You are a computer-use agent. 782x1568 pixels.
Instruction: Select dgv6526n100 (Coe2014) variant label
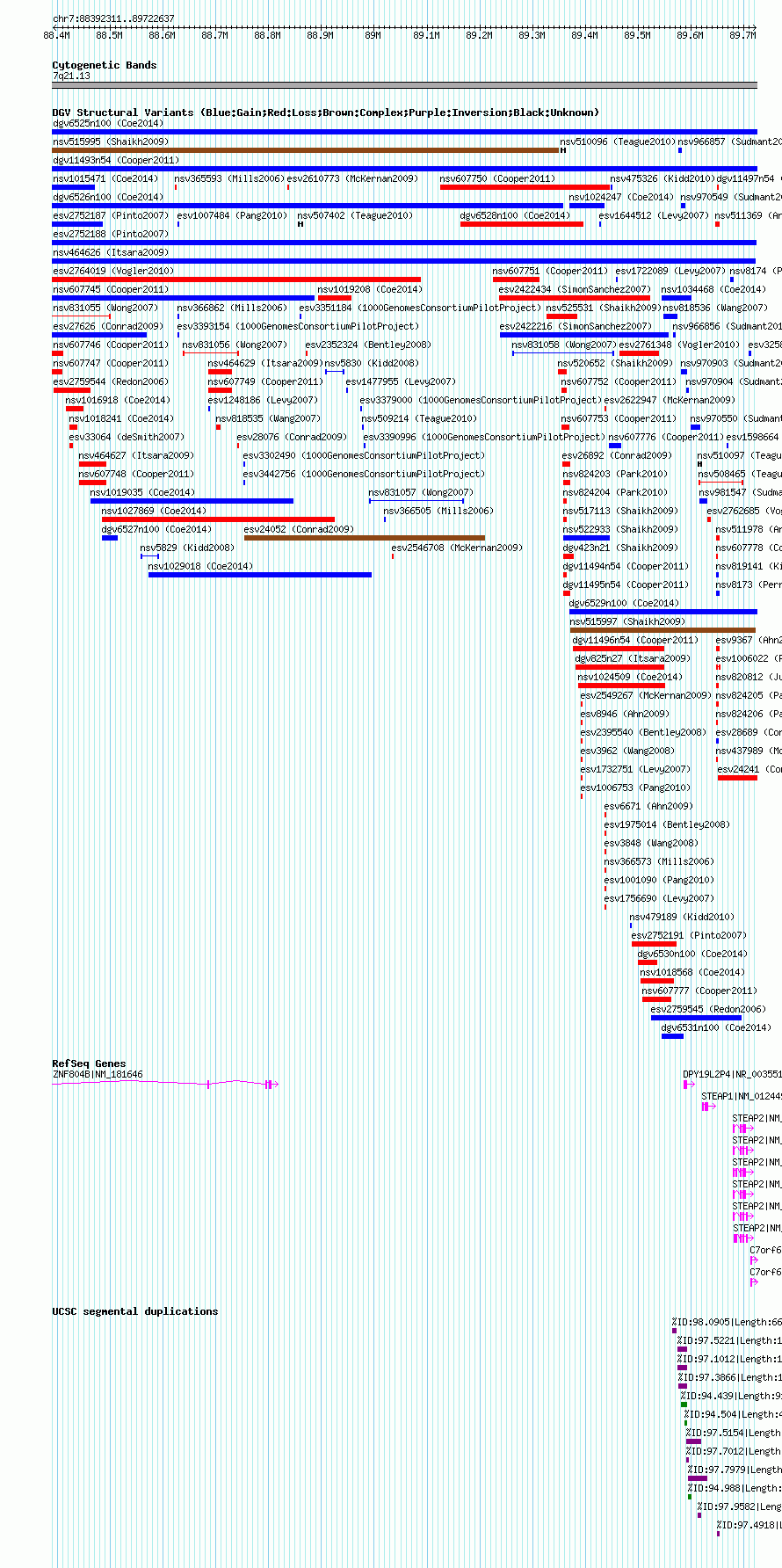108,198
